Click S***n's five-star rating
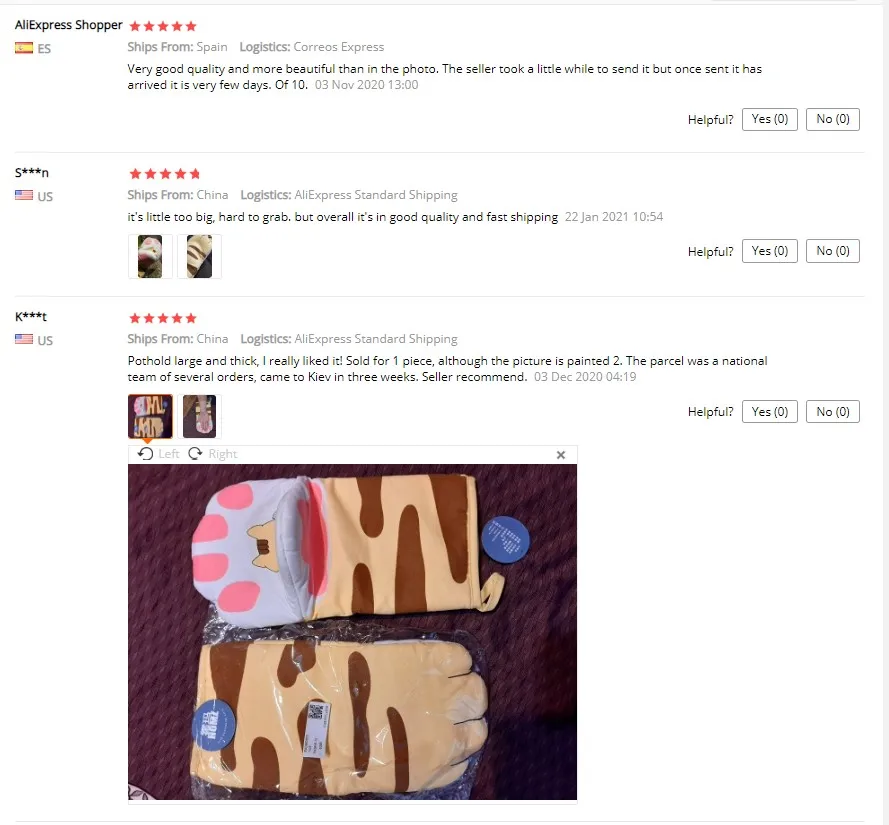 click(x=164, y=174)
